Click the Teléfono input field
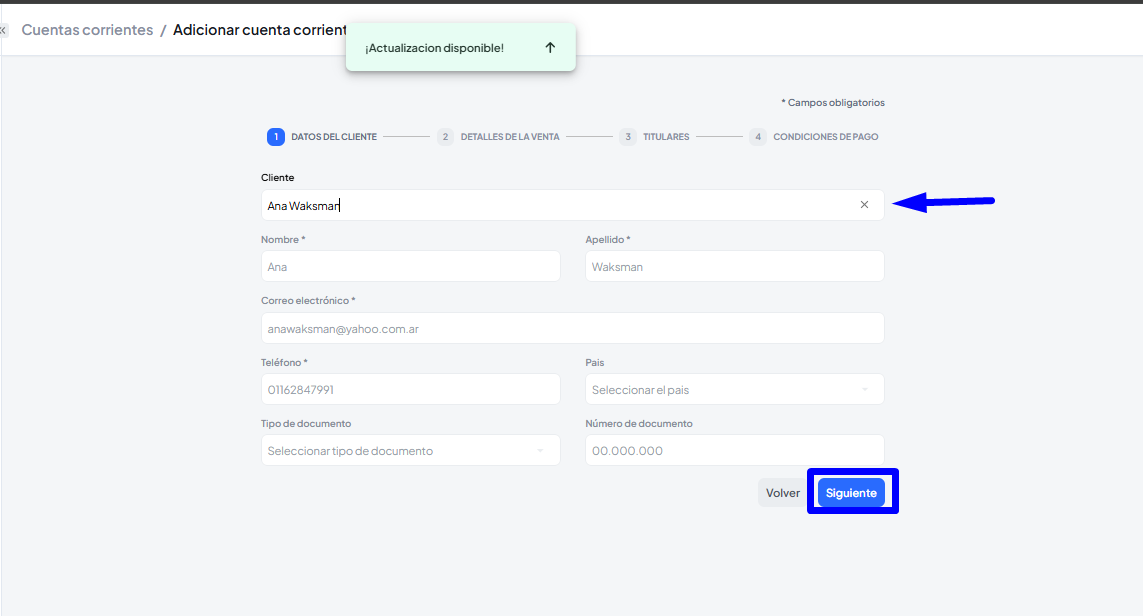 point(410,390)
